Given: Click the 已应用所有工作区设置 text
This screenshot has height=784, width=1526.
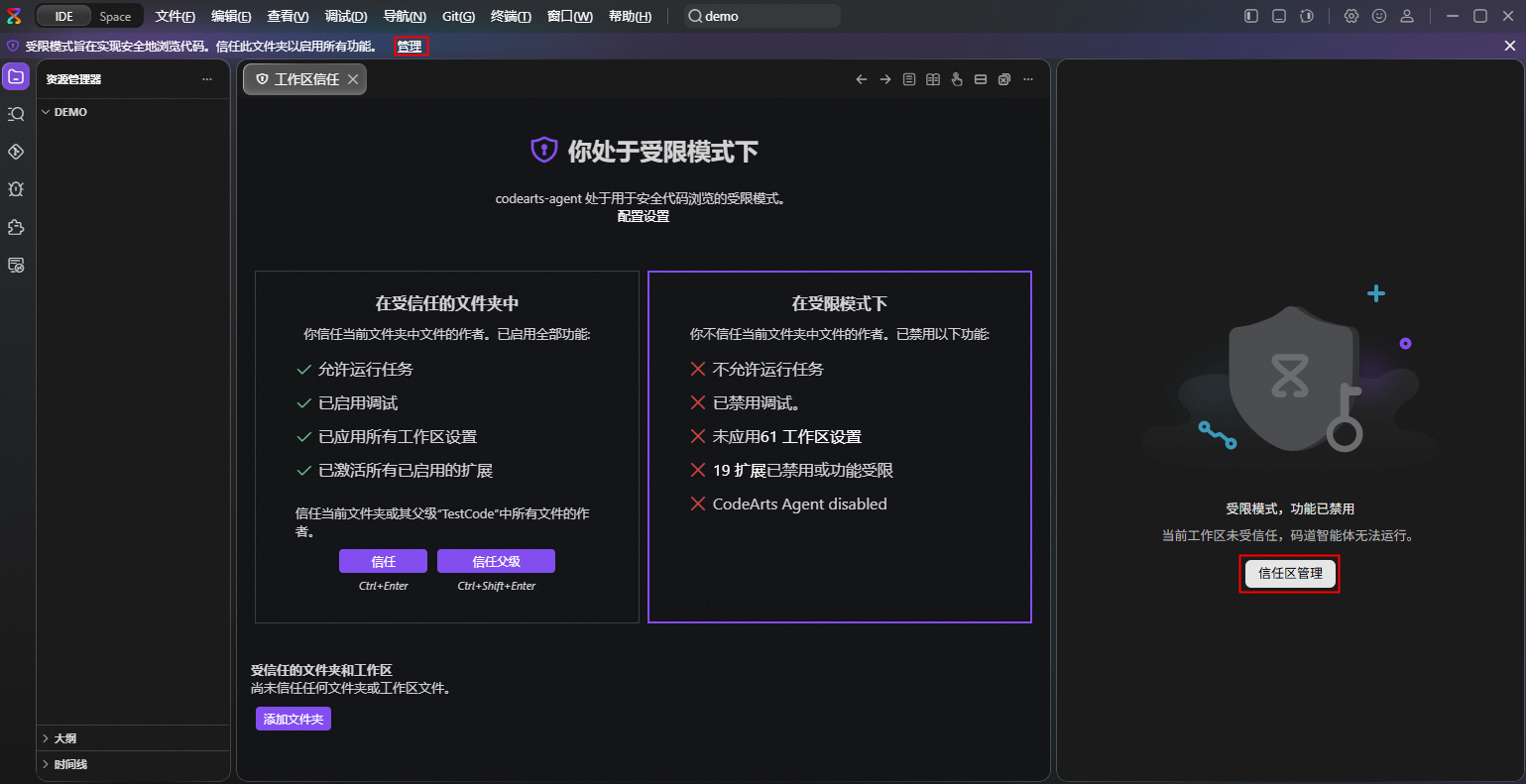Looking at the screenshot, I should point(398,436).
